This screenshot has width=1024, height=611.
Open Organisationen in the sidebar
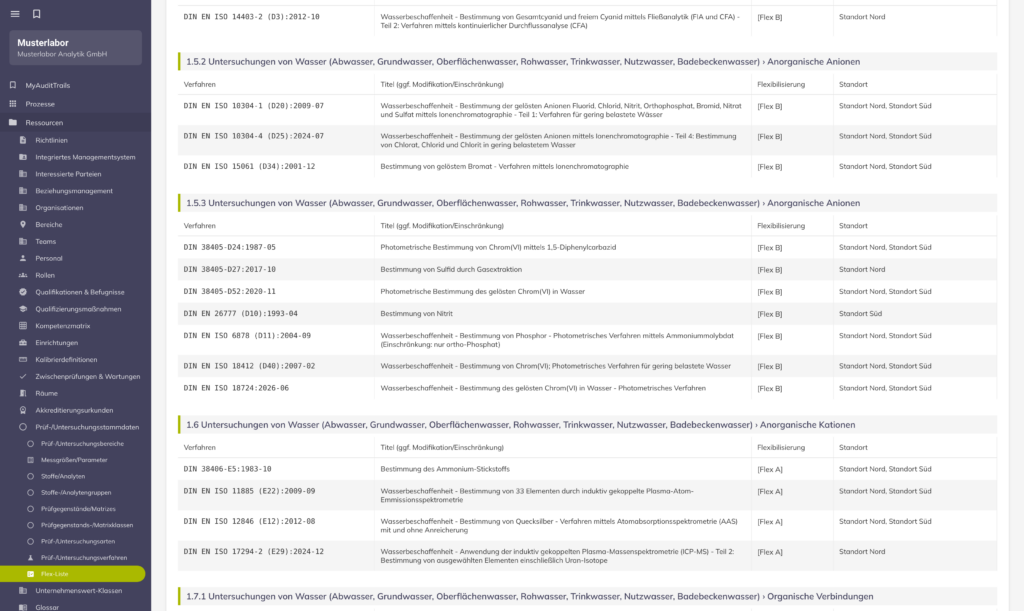coord(59,208)
